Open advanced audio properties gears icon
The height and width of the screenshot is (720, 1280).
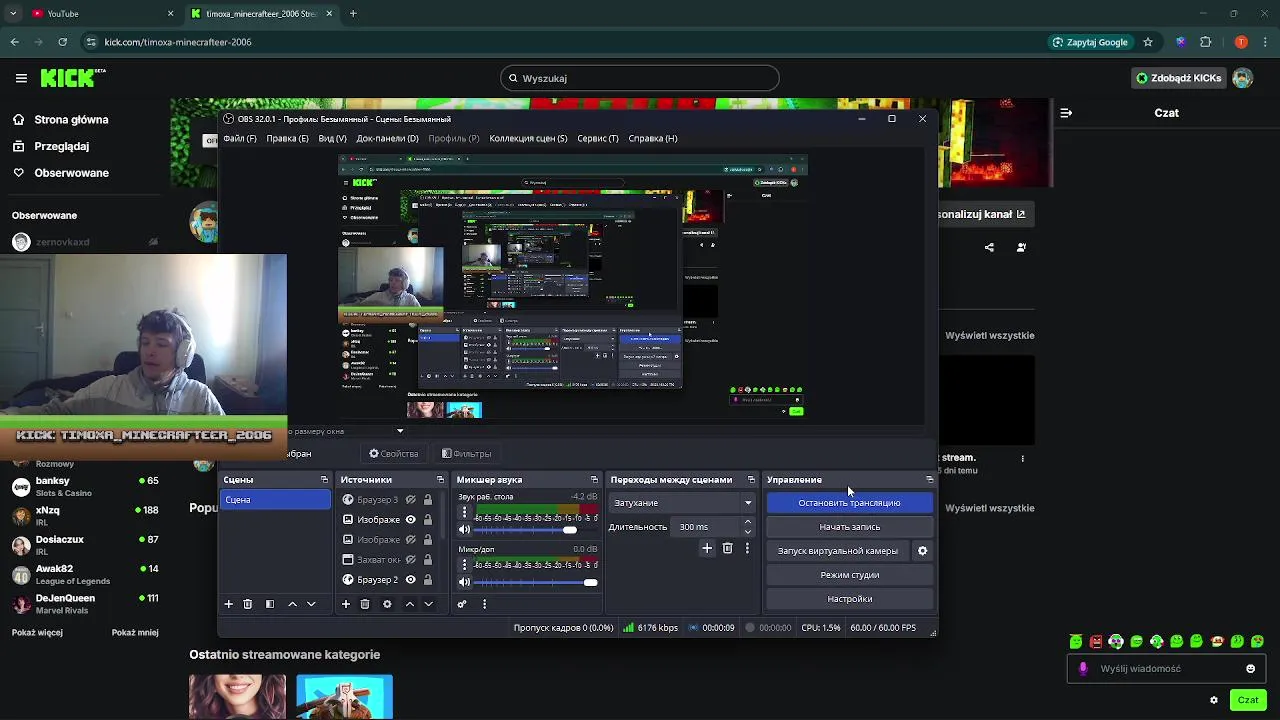point(462,604)
